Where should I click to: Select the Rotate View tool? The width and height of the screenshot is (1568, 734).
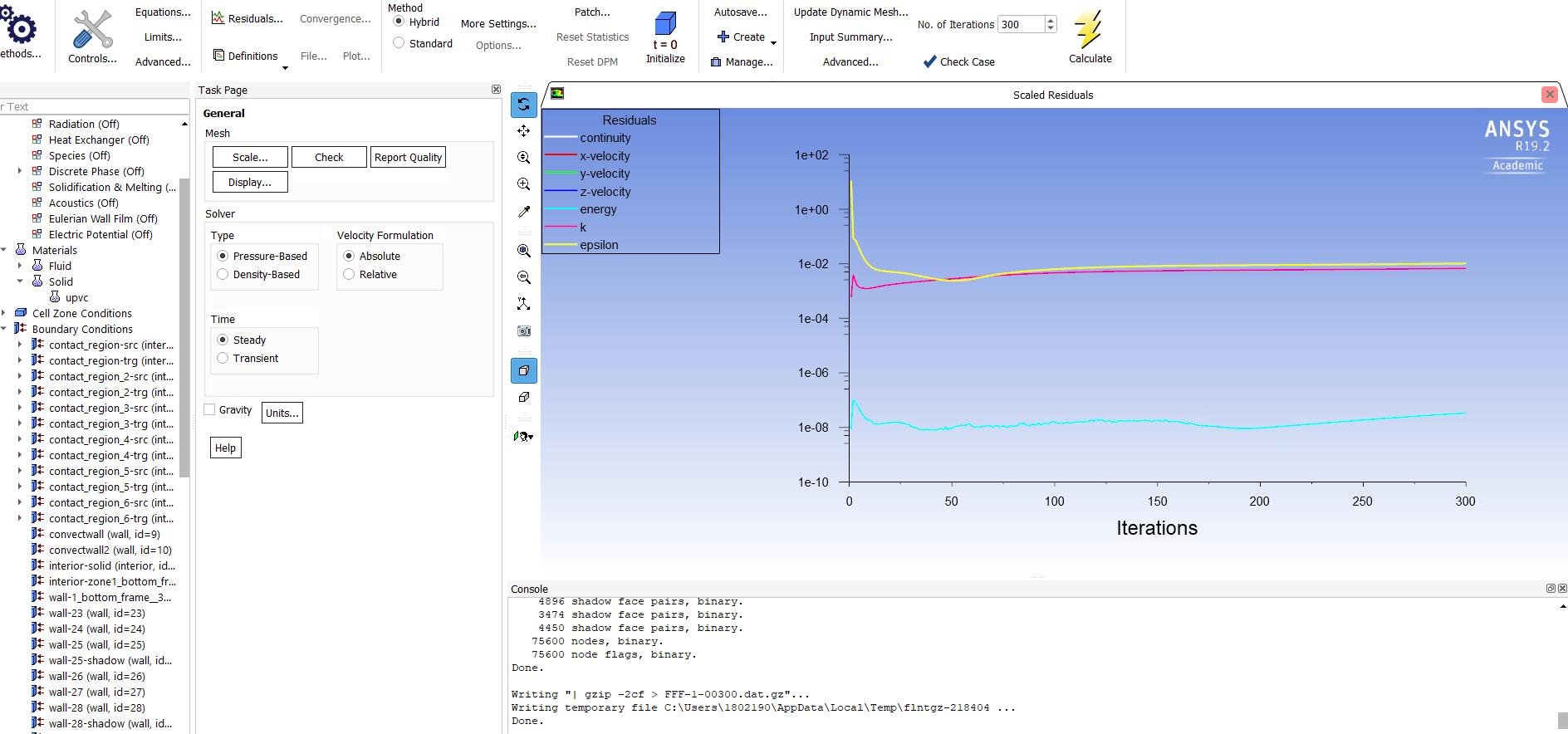pos(523,105)
